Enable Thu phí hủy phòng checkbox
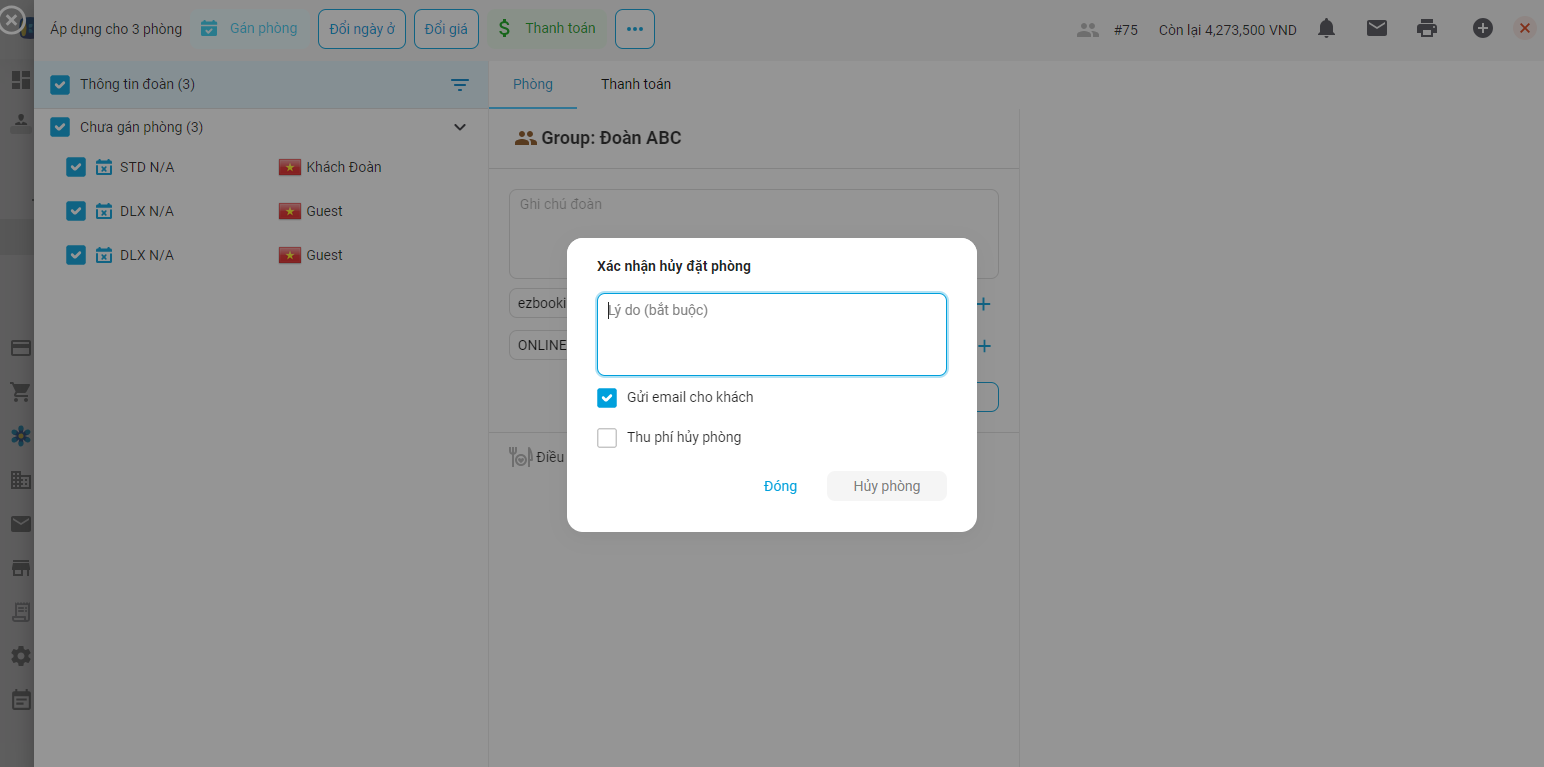 coord(607,438)
